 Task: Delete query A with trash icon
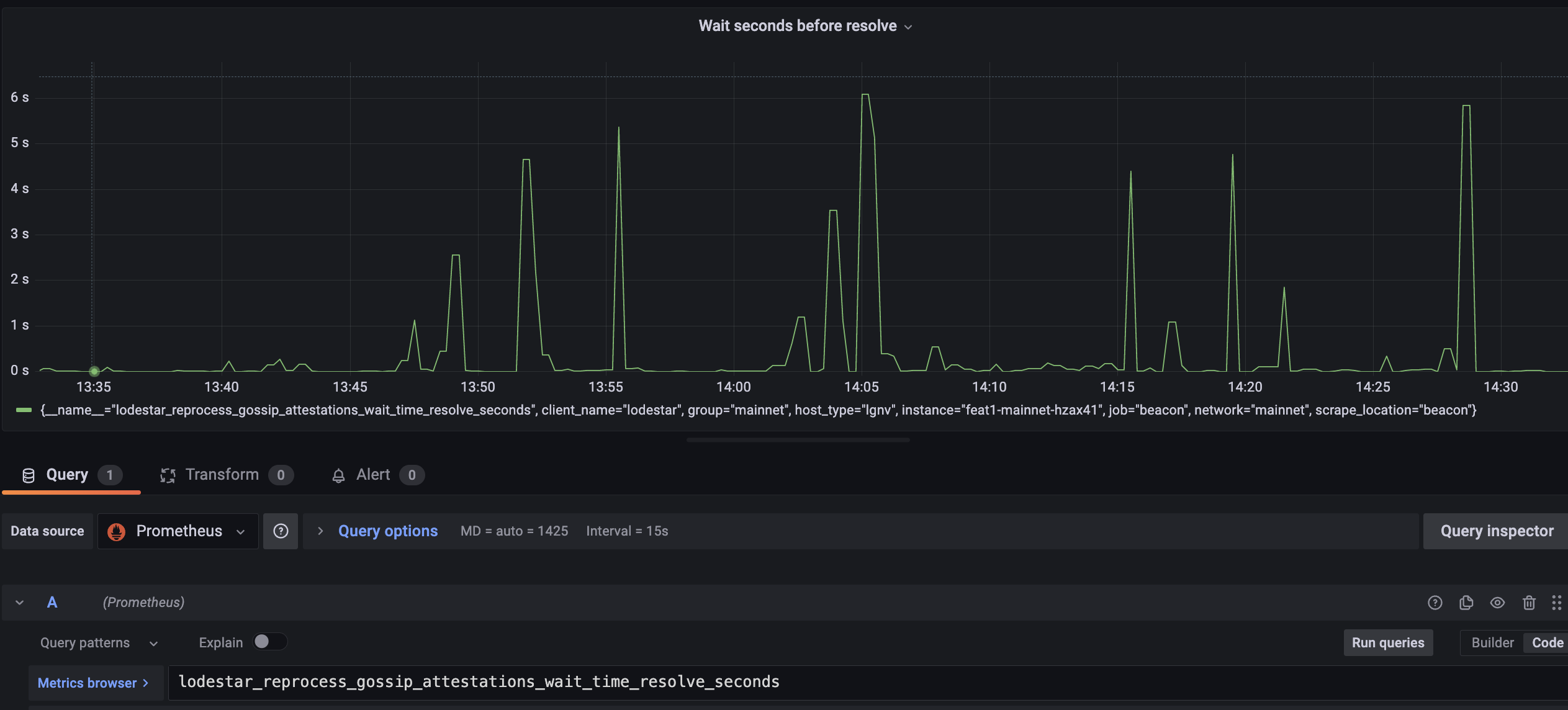point(1529,603)
